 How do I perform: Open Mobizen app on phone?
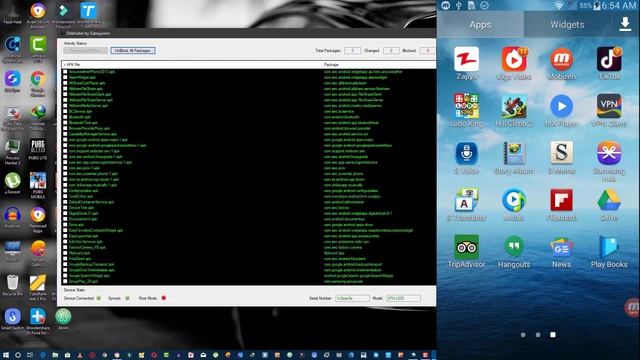click(561, 60)
